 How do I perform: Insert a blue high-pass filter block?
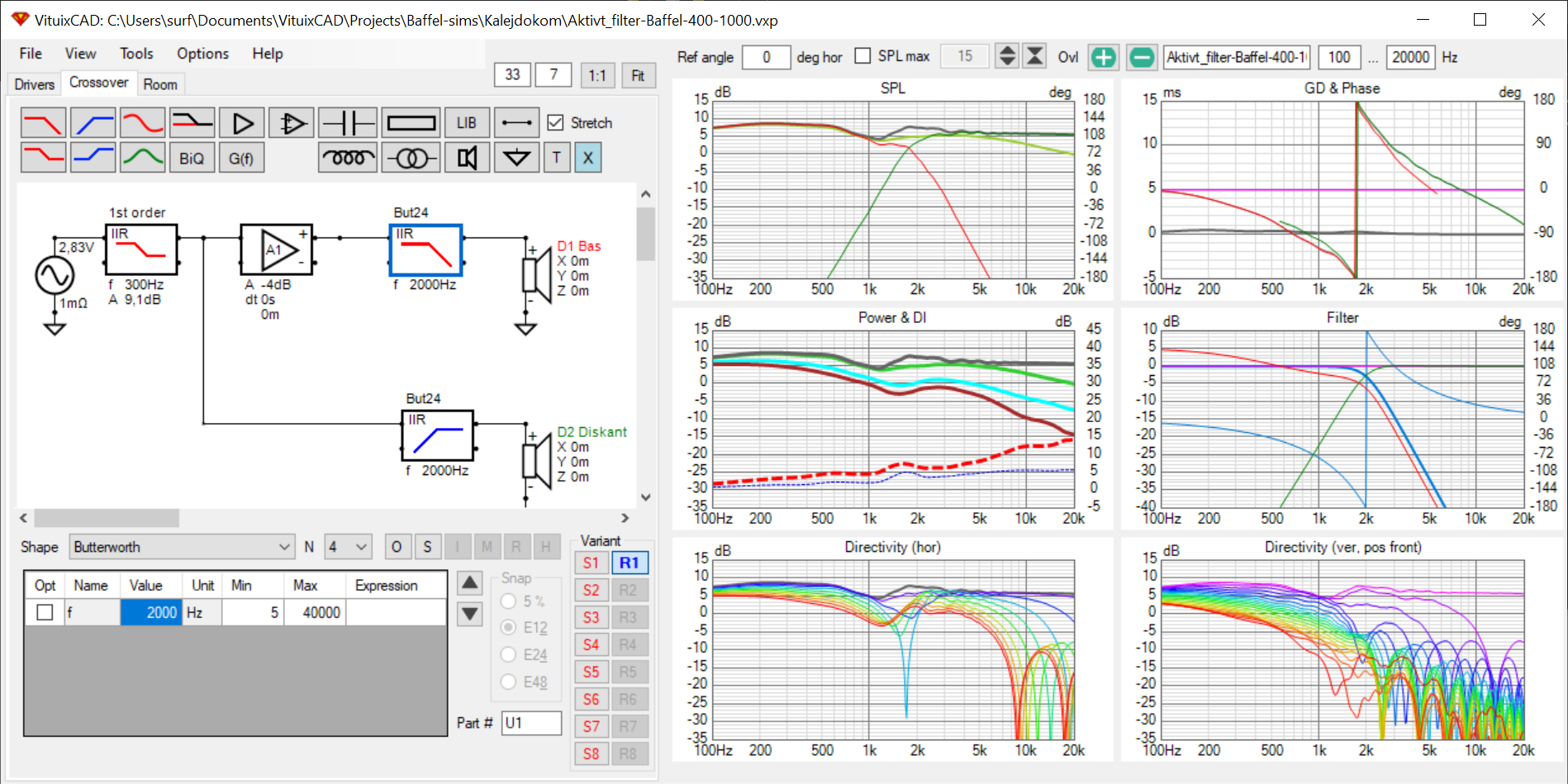pyautogui.click(x=93, y=123)
